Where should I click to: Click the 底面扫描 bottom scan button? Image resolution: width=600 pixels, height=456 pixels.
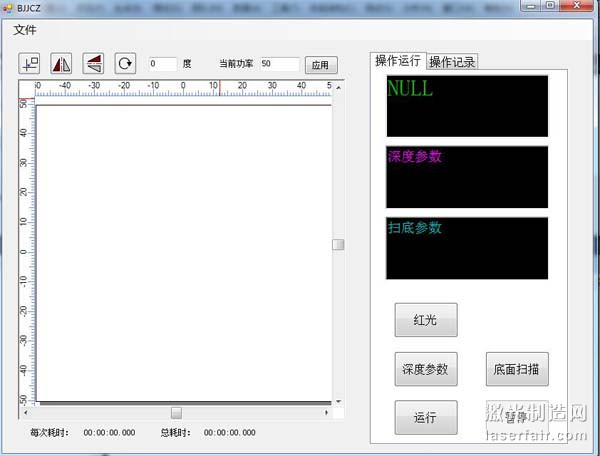coord(517,369)
